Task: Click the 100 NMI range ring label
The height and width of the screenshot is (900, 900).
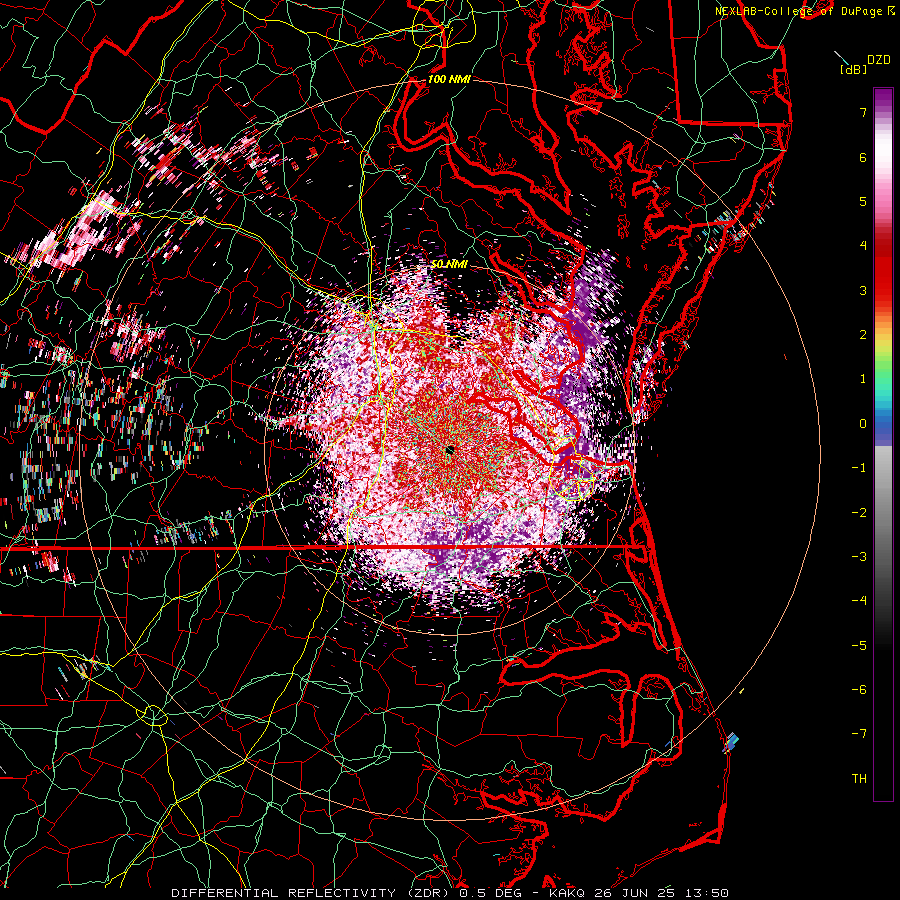Action: (449, 79)
